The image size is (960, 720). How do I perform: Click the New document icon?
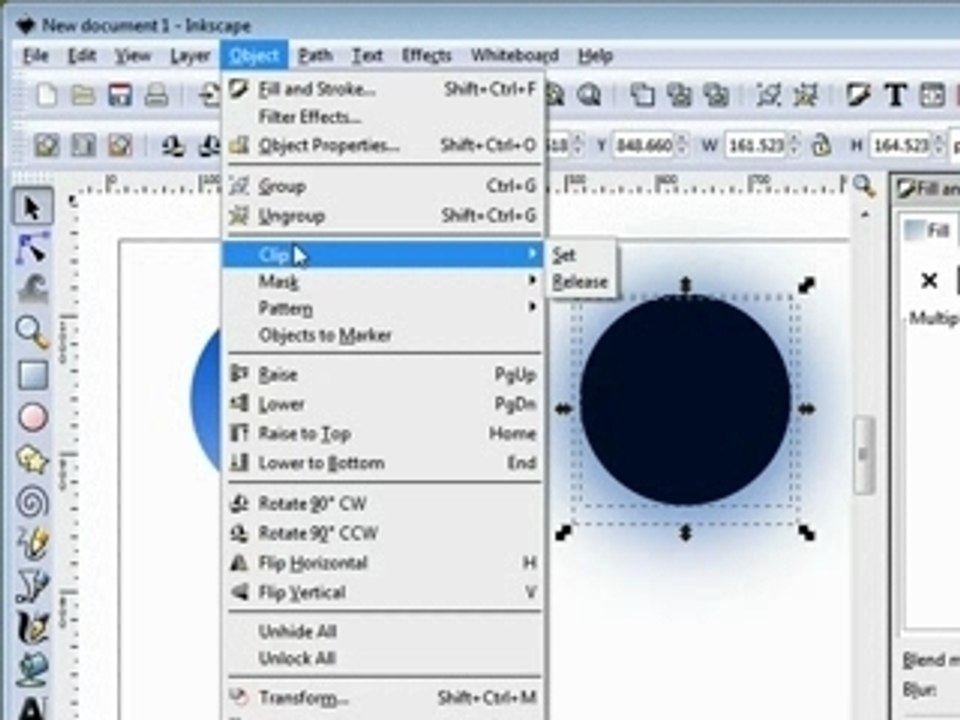[47, 96]
